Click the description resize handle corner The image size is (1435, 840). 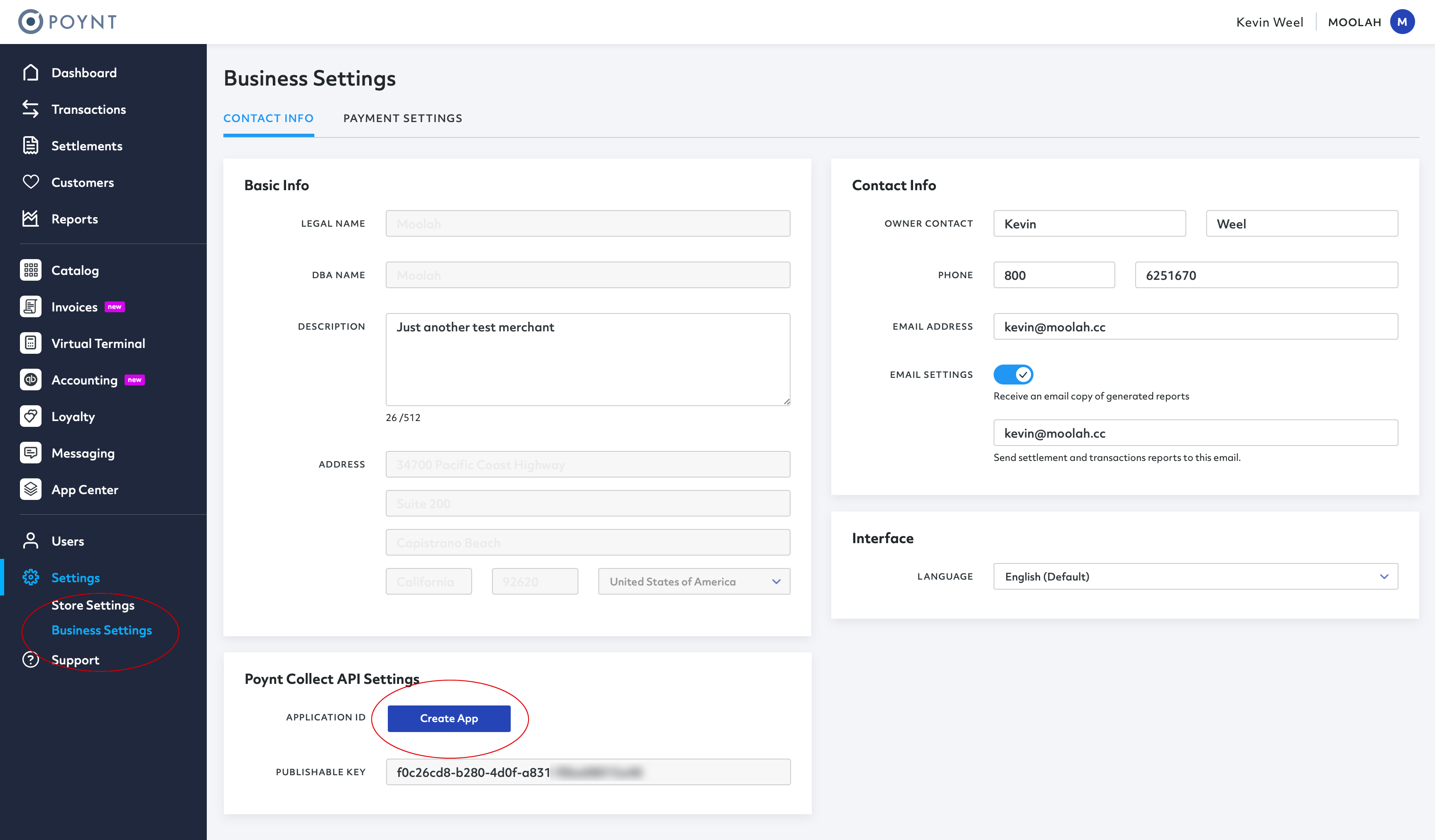click(x=786, y=402)
